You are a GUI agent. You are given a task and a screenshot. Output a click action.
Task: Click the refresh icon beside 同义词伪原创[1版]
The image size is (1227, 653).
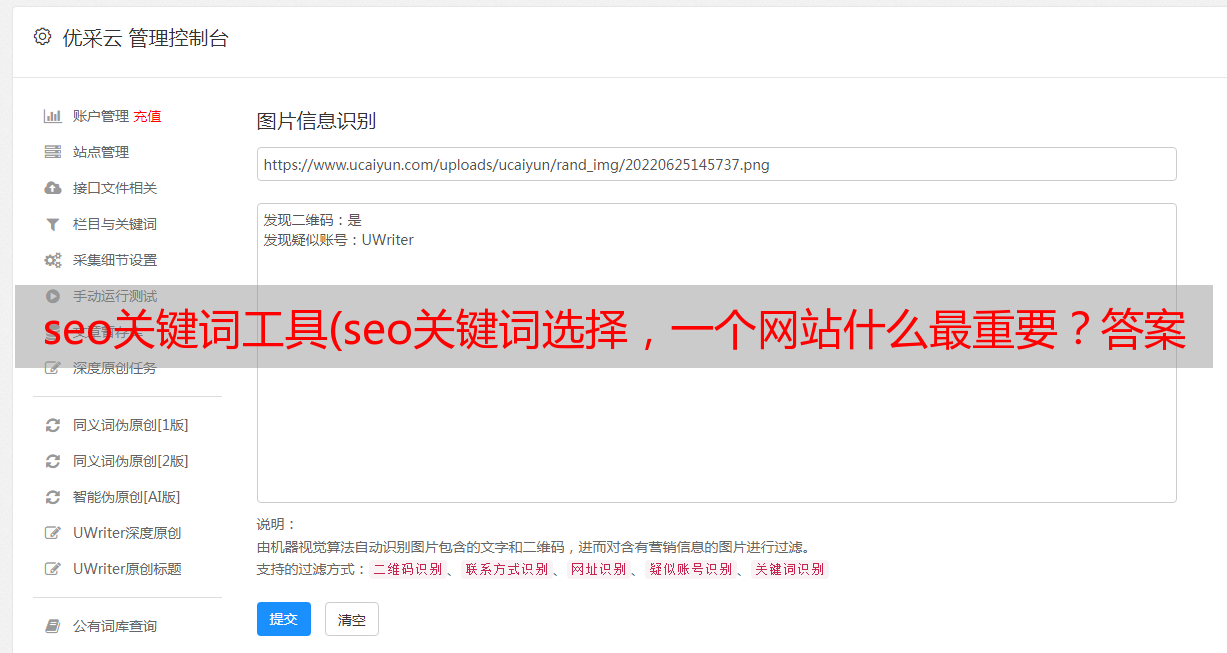(x=53, y=425)
